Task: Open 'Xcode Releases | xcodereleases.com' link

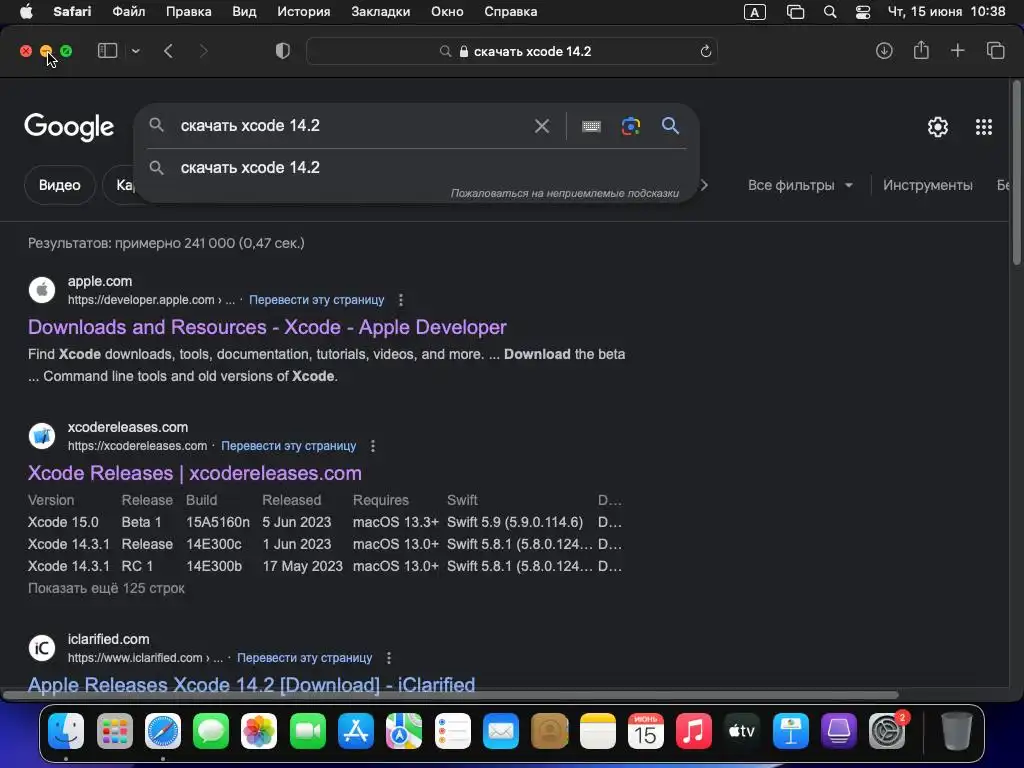Action: click(195, 473)
